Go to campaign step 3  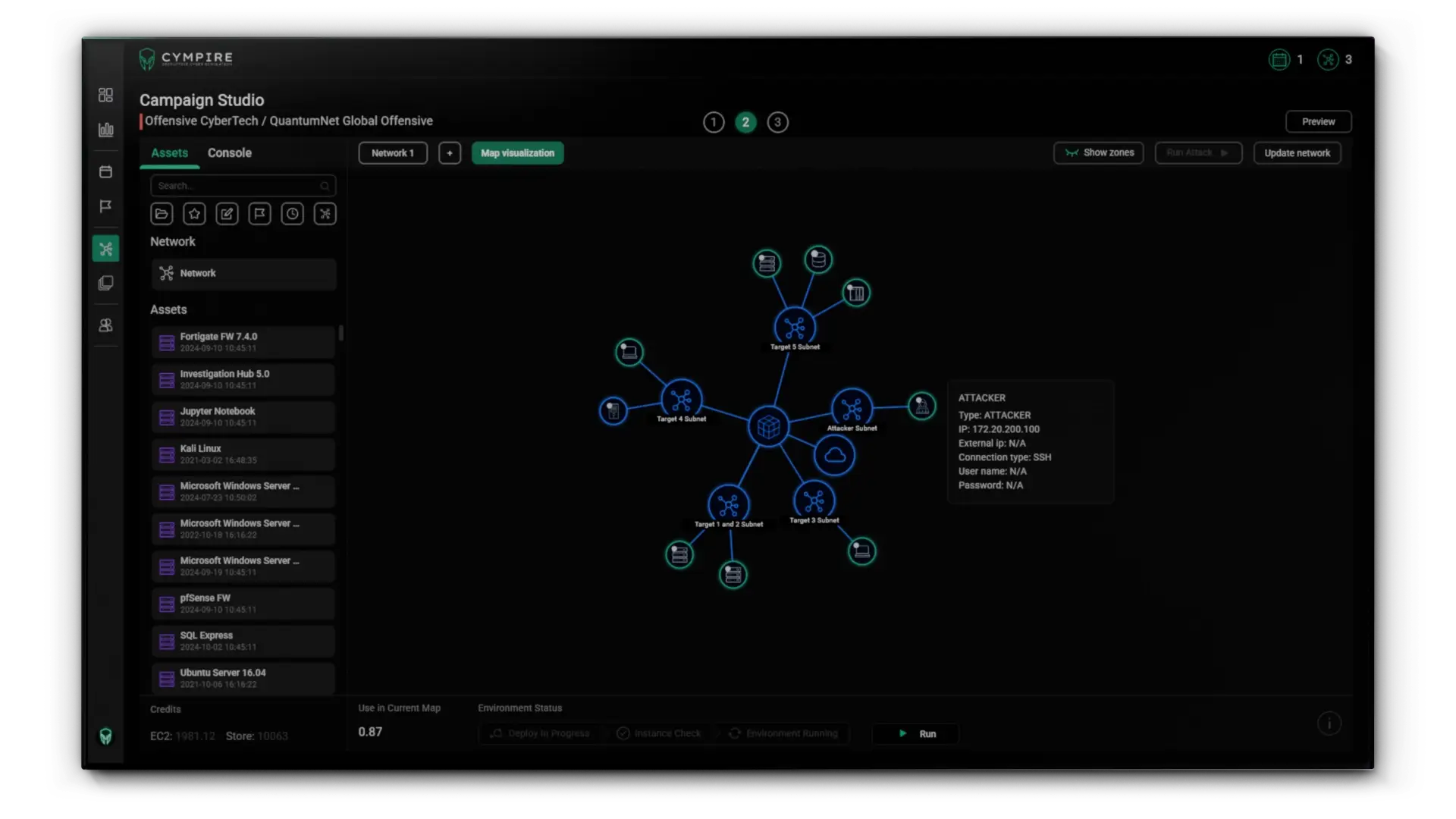pos(777,122)
